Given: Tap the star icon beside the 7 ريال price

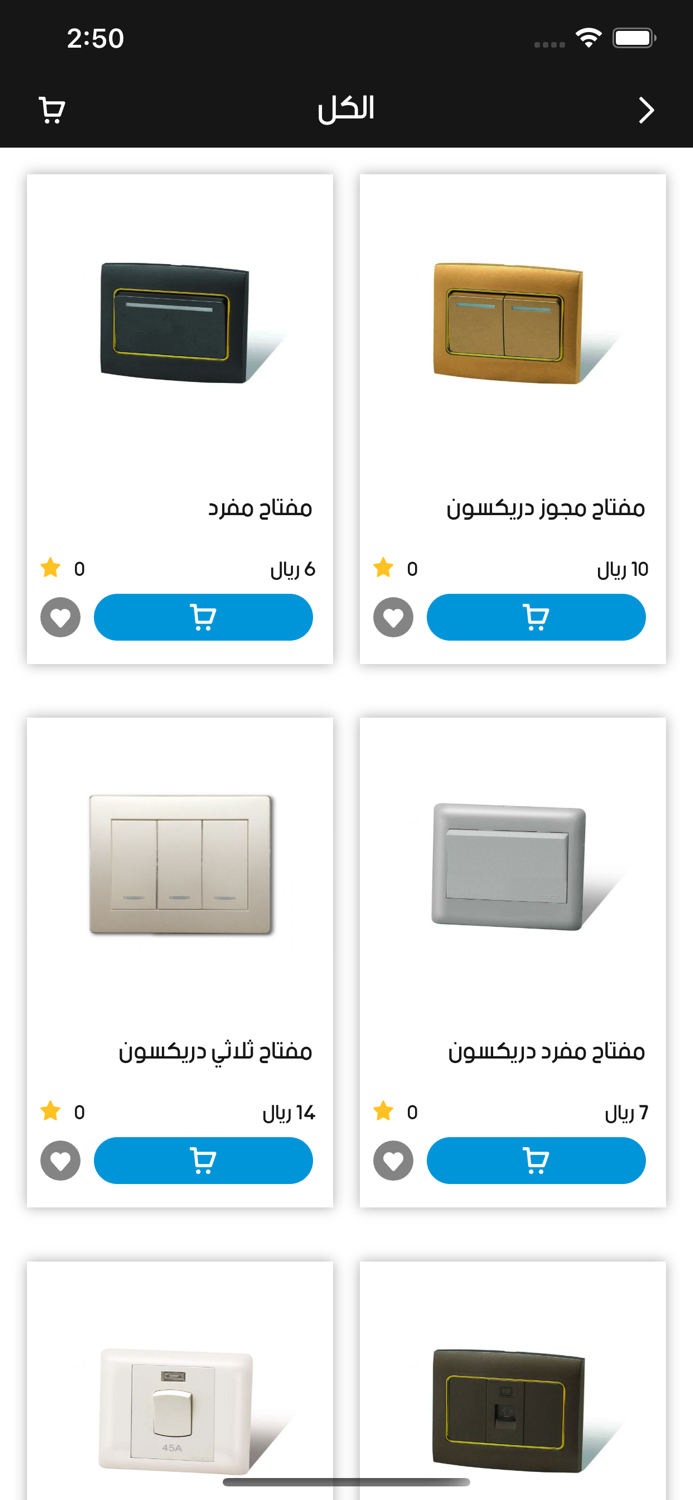Looking at the screenshot, I should click(x=383, y=1111).
